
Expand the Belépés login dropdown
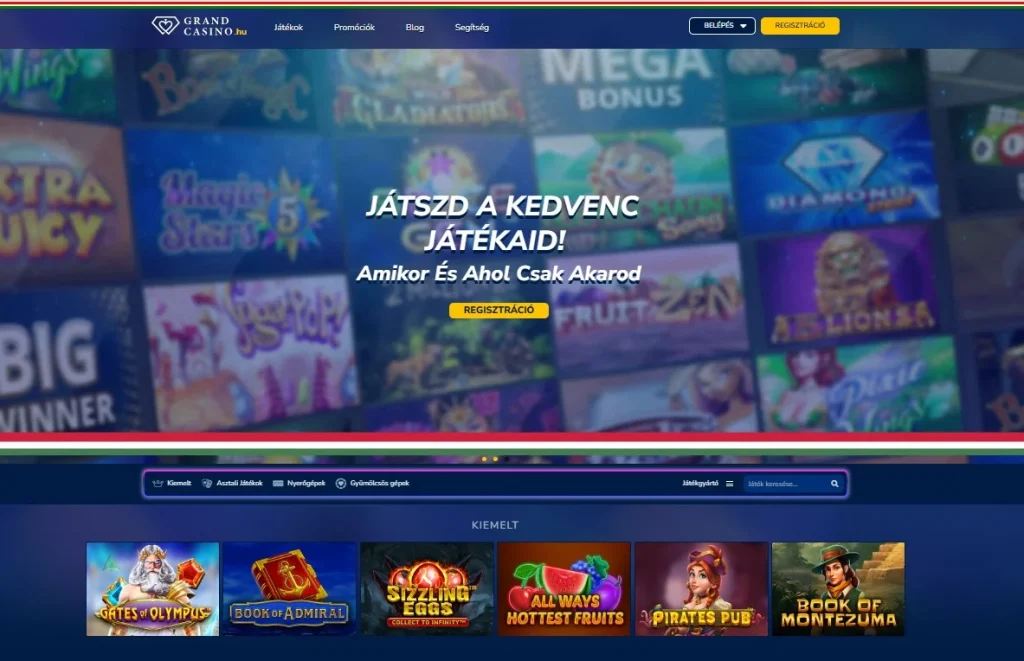pyautogui.click(x=722, y=25)
